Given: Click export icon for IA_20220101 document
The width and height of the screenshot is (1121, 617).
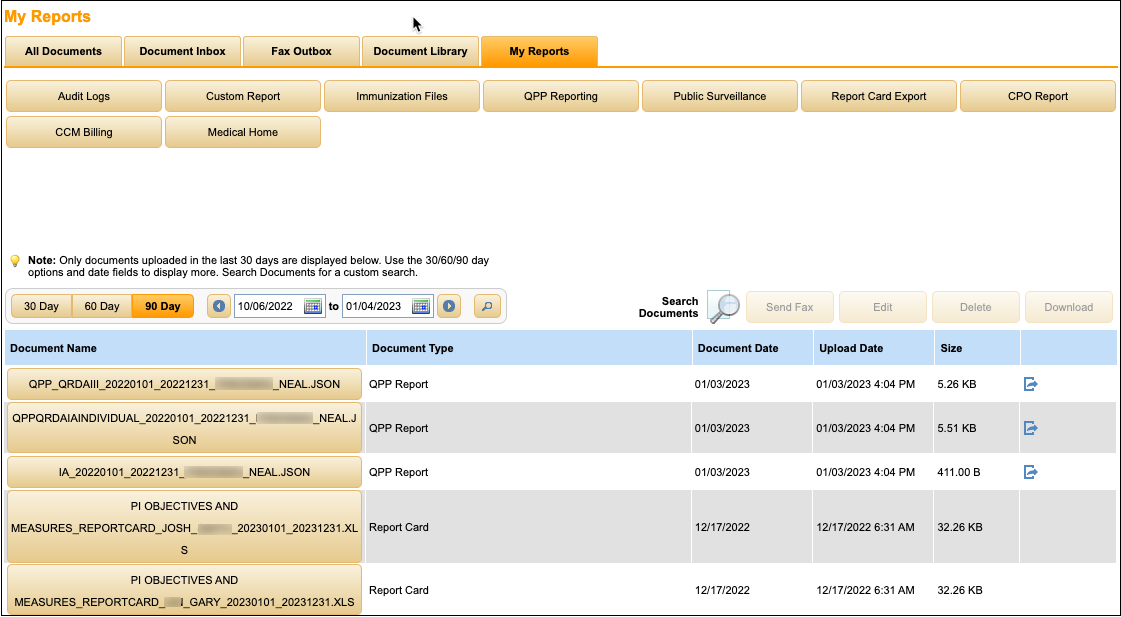Looking at the screenshot, I should pos(1031,472).
